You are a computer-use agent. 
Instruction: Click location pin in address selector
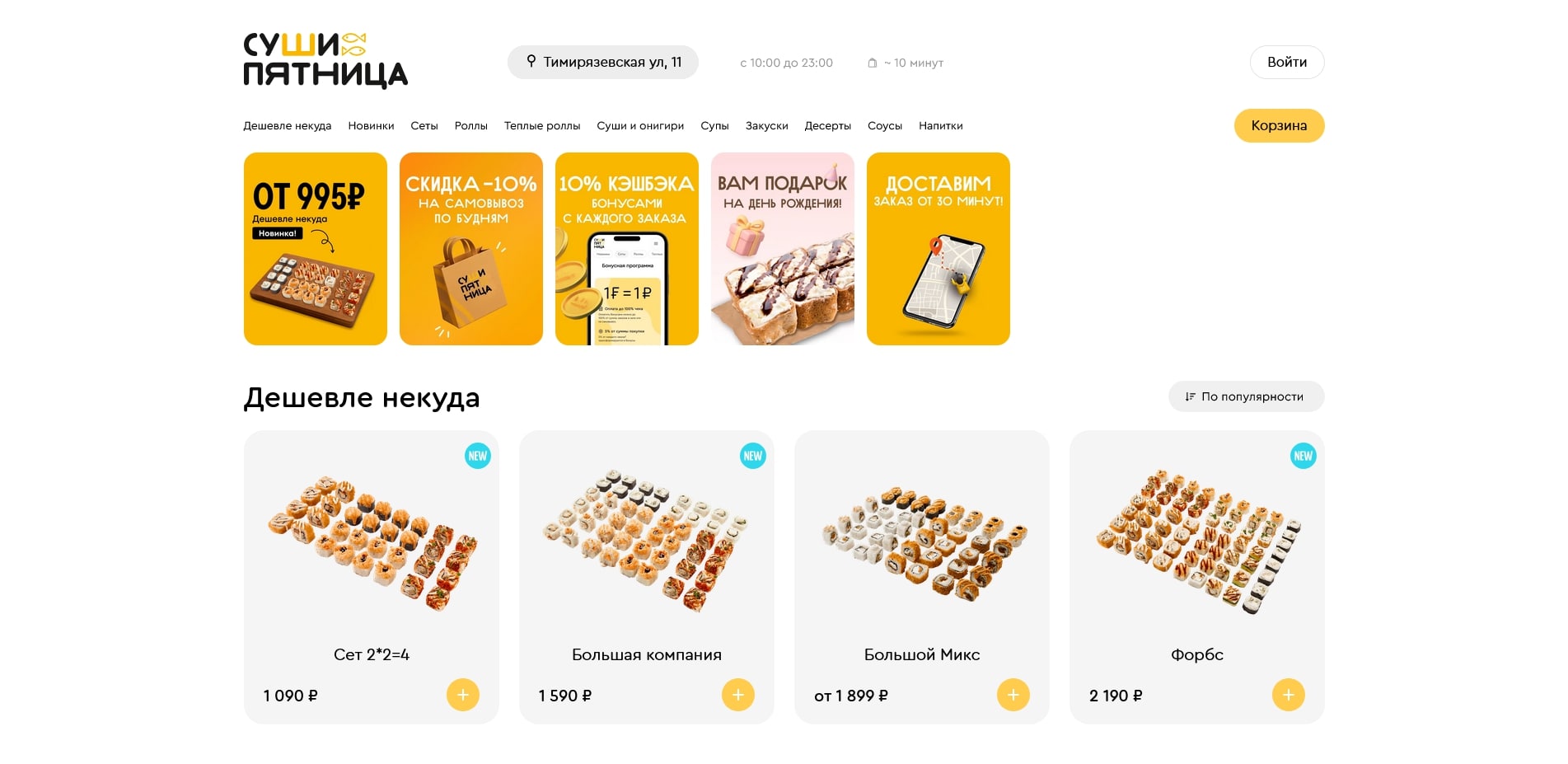coord(531,61)
